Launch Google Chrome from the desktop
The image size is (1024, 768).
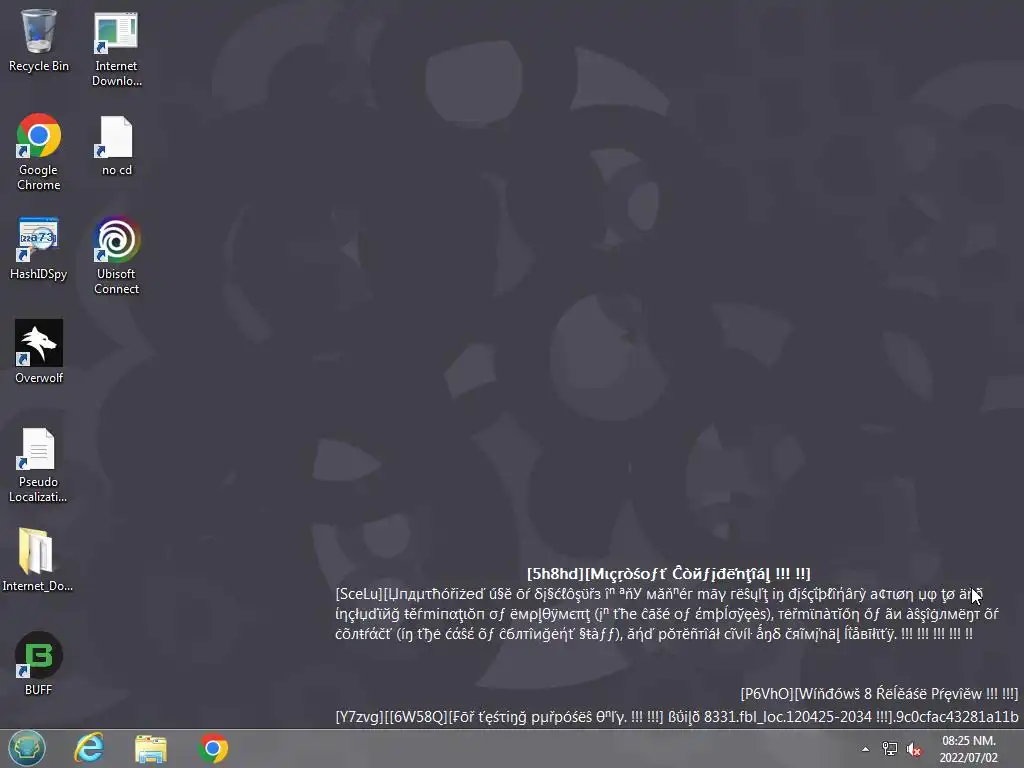(x=39, y=152)
